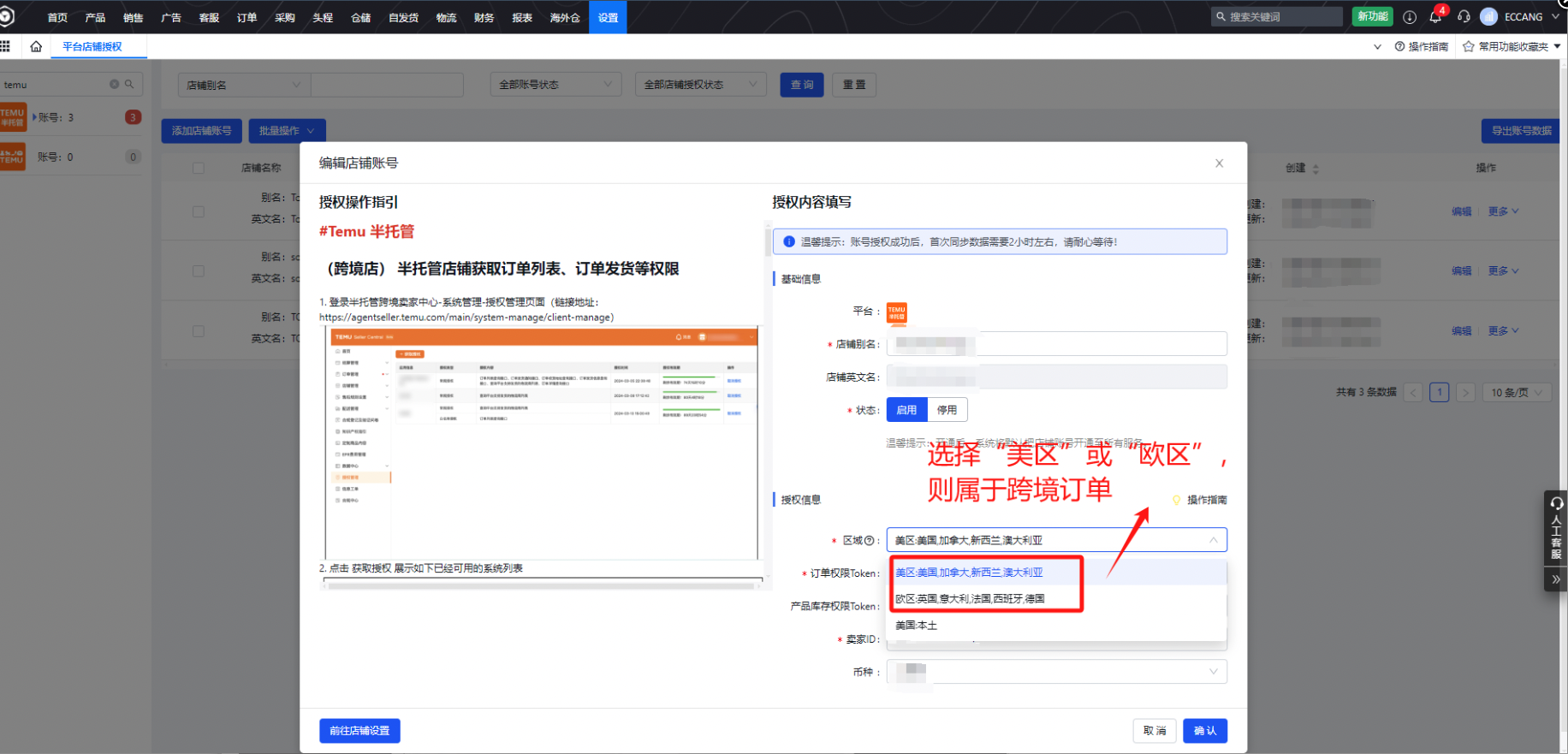Tick the select-all checkbox in table header

coord(199,168)
